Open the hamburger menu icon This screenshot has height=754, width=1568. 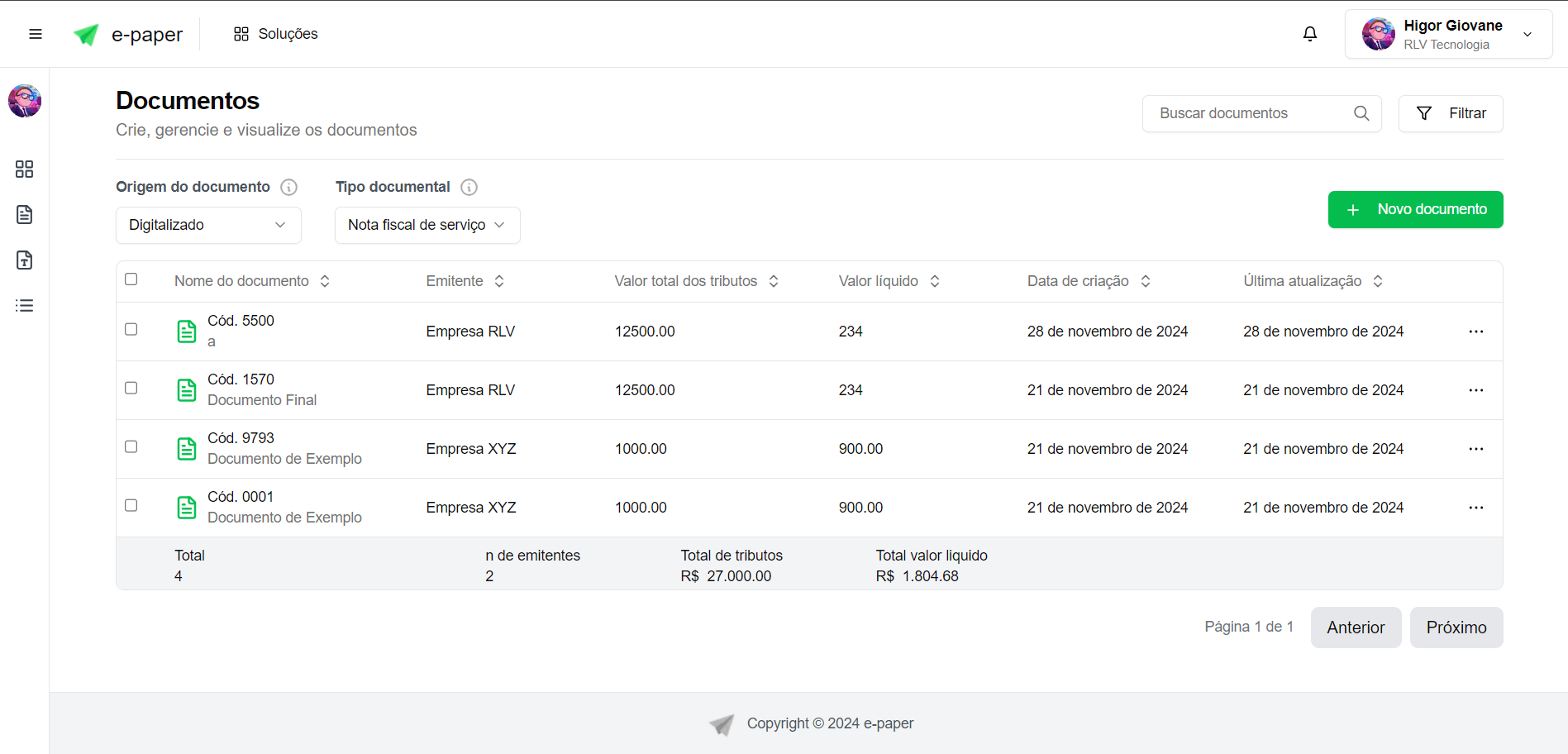click(x=36, y=34)
